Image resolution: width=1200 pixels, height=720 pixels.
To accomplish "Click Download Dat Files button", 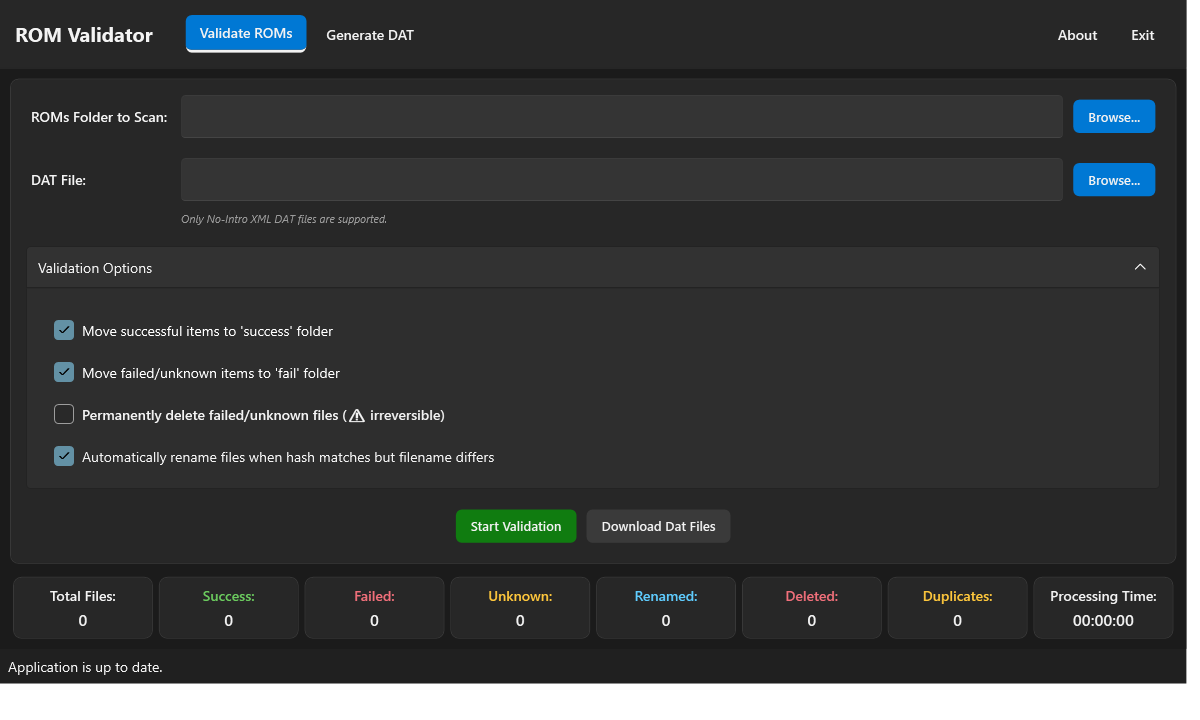I will click(x=658, y=526).
